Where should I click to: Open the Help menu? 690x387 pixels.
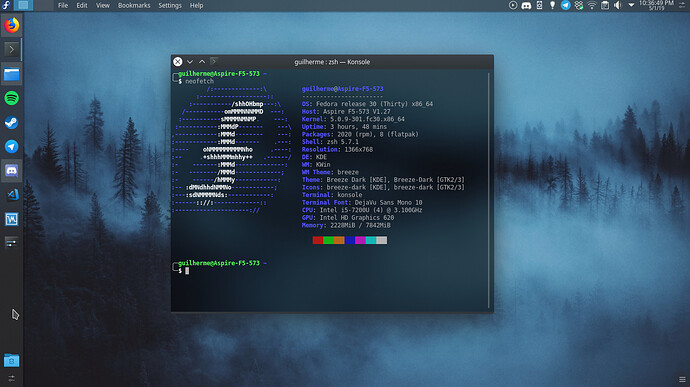(196, 6)
